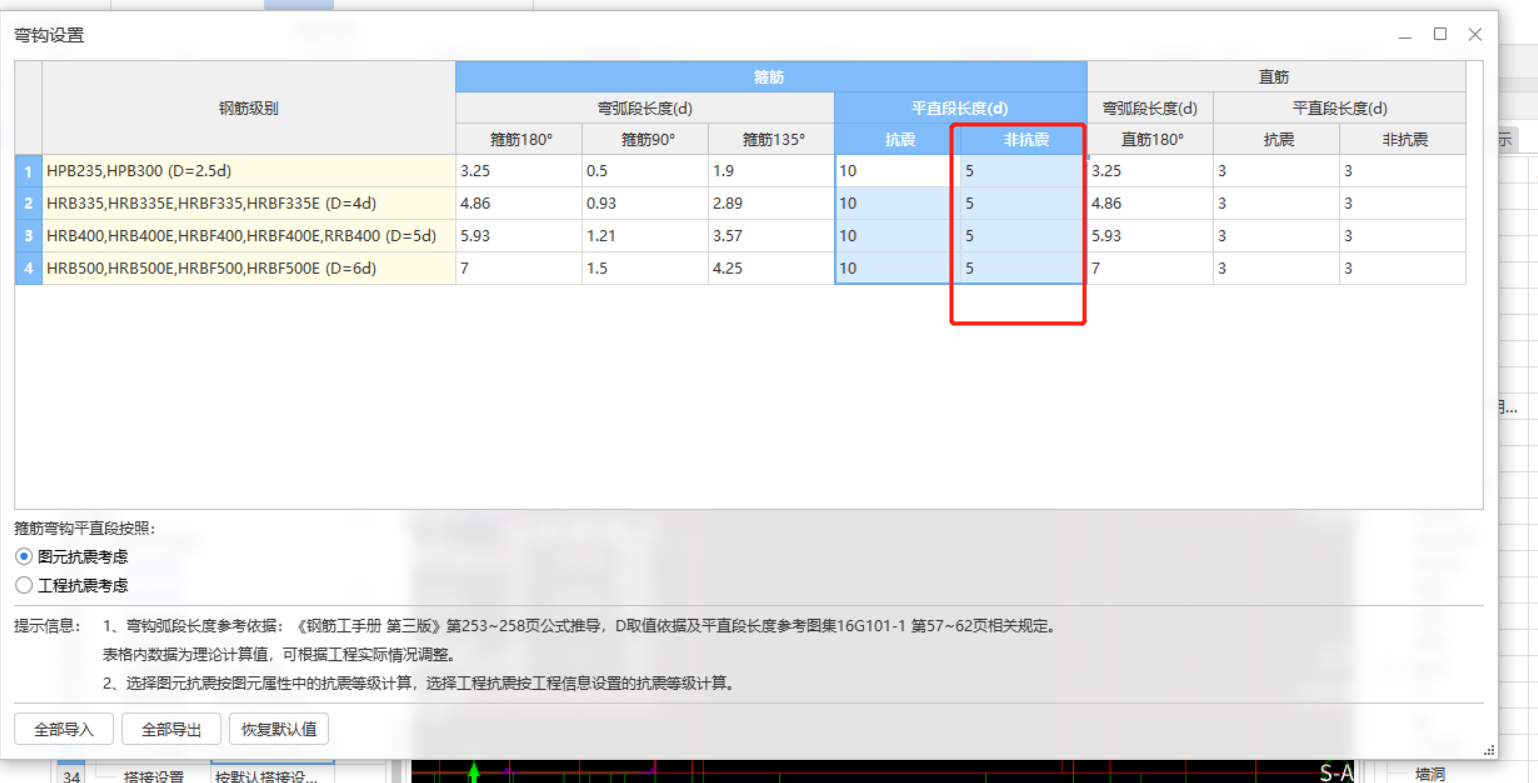1538x783 pixels.
Task: Edit 箍筋180° value 7 for HRB500
Action: (519, 268)
